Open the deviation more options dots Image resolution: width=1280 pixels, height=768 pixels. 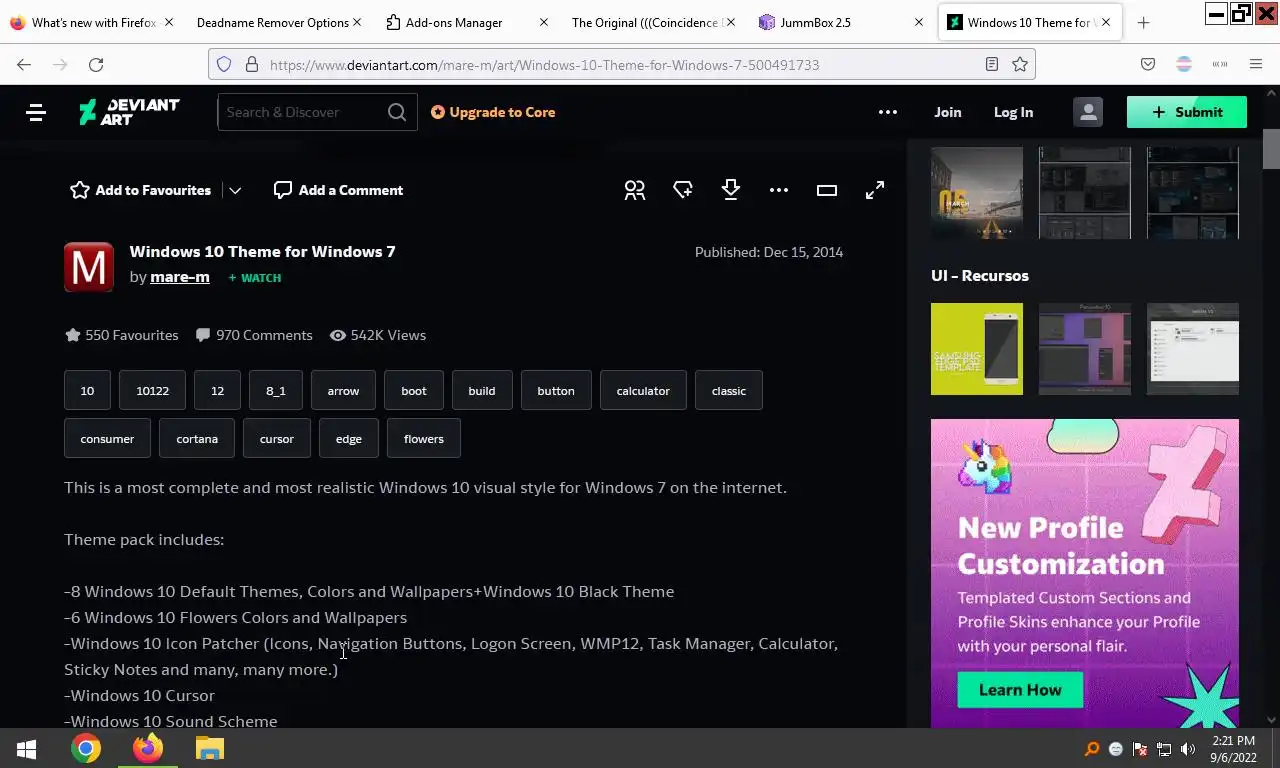(x=779, y=190)
